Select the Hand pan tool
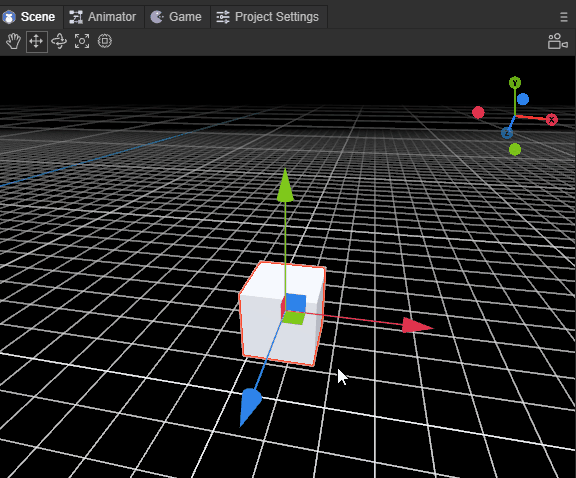Screen dimensions: 576x478 tap(13, 41)
